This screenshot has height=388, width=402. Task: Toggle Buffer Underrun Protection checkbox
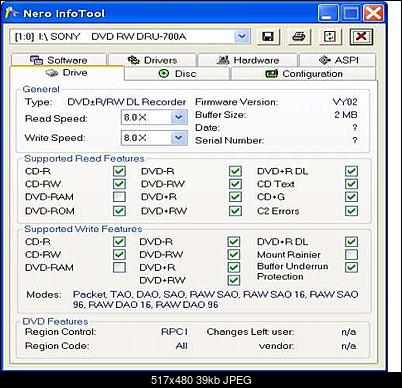(x=351, y=267)
